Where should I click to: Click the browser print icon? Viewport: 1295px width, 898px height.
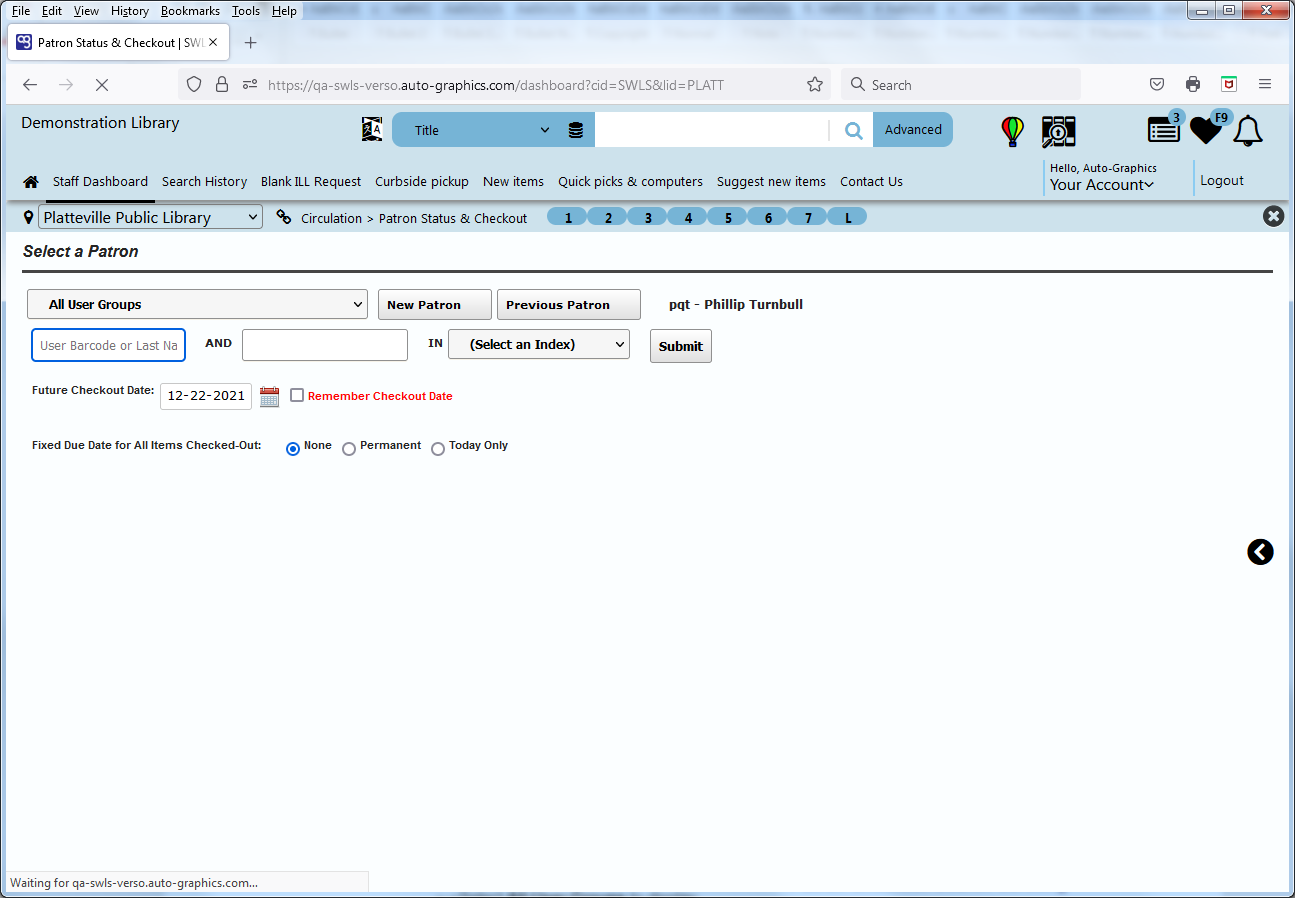coord(1193,85)
